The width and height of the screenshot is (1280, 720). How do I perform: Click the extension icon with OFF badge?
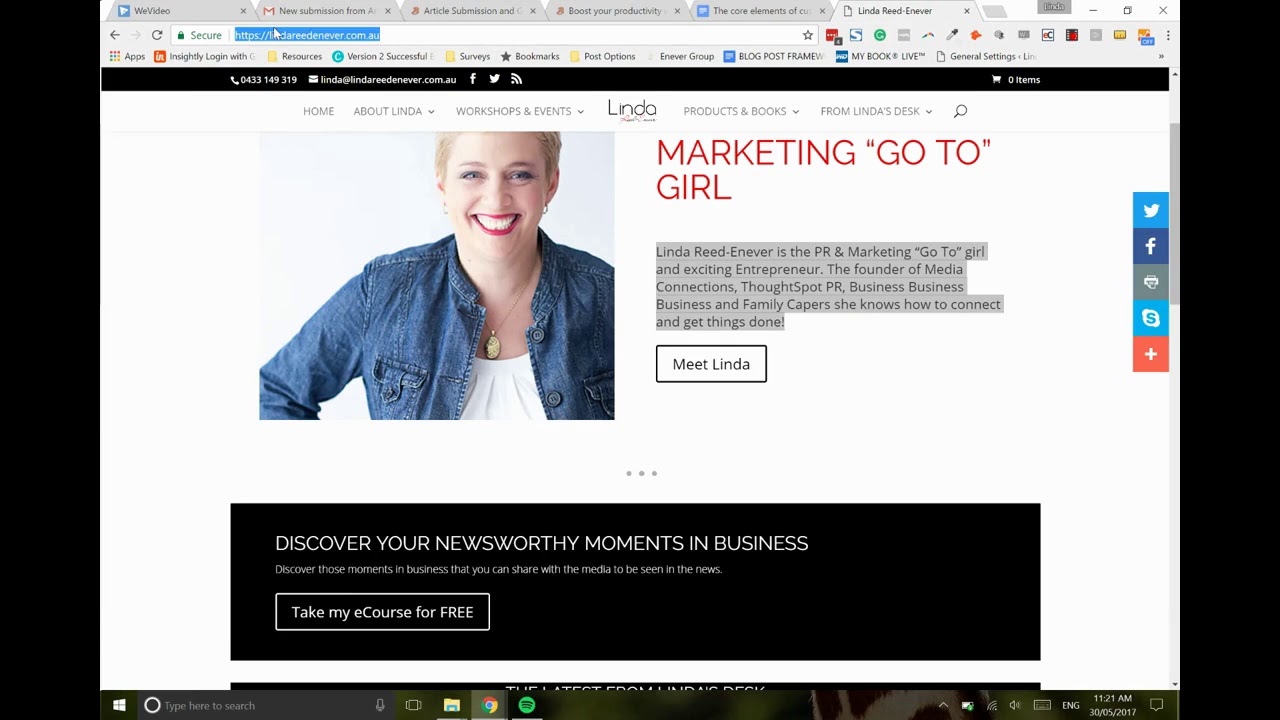[1145, 36]
